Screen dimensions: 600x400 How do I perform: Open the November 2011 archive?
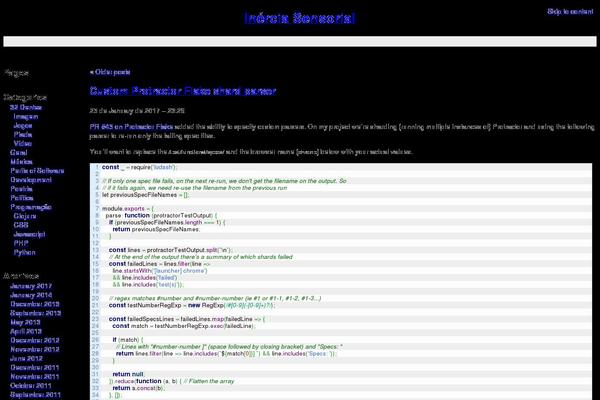pyautogui.click(x=34, y=377)
